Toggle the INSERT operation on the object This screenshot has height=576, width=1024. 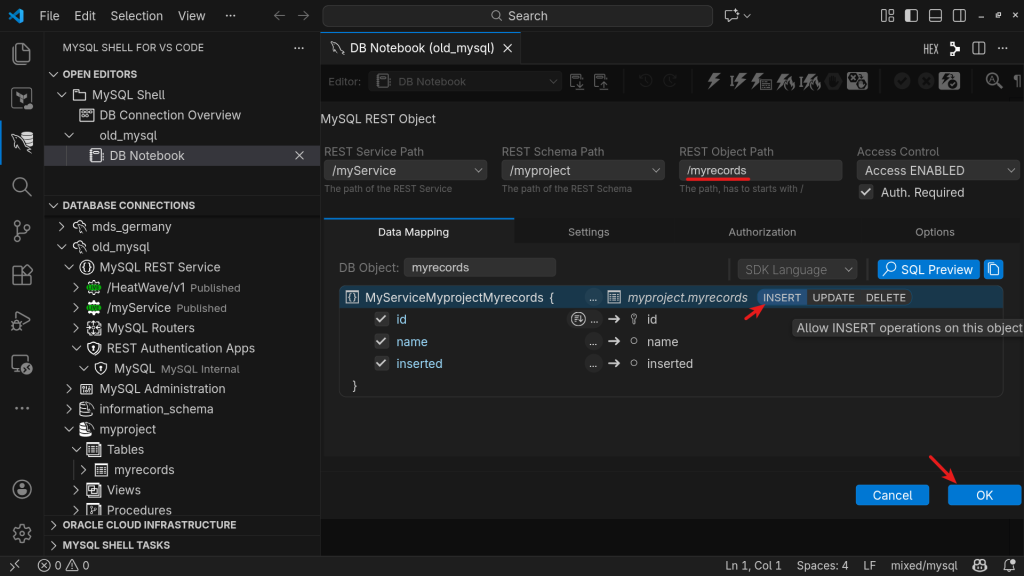click(x=782, y=297)
